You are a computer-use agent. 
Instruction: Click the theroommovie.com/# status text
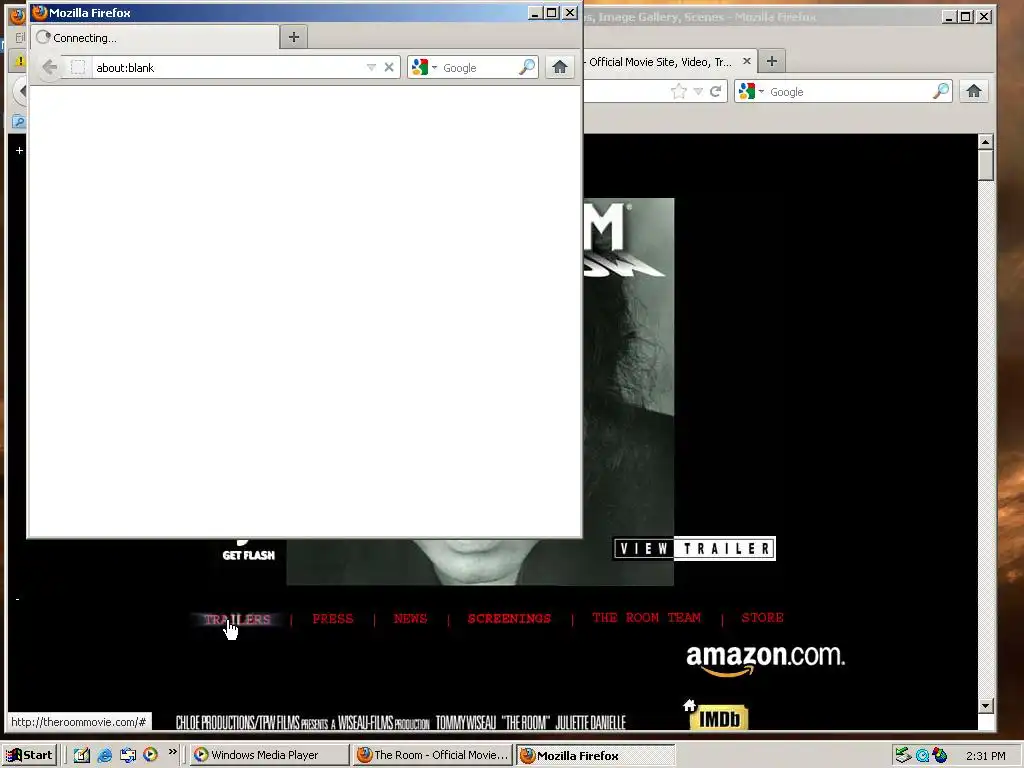point(78,722)
